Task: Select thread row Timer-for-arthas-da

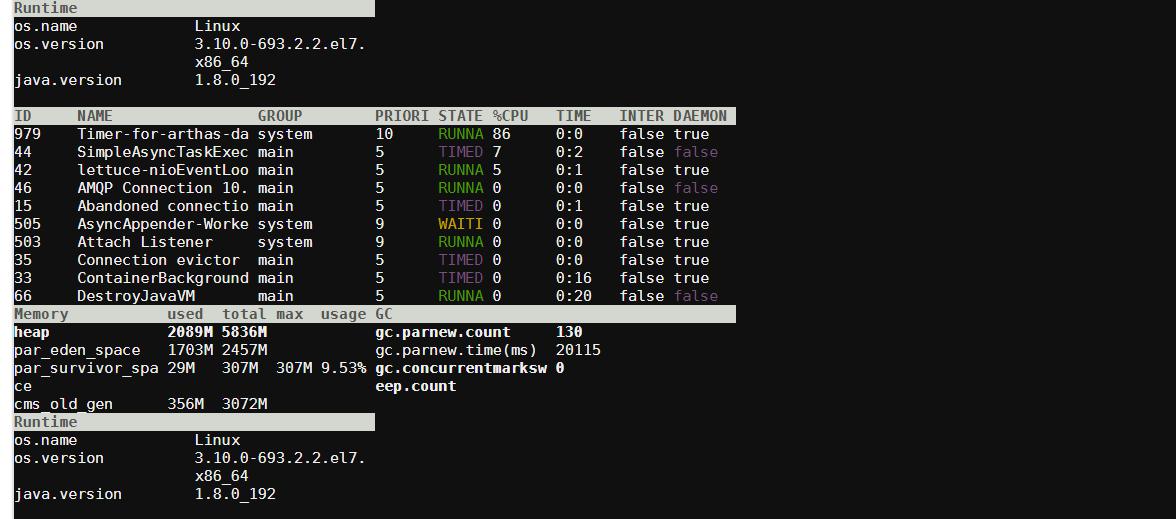Action: coord(374,134)
